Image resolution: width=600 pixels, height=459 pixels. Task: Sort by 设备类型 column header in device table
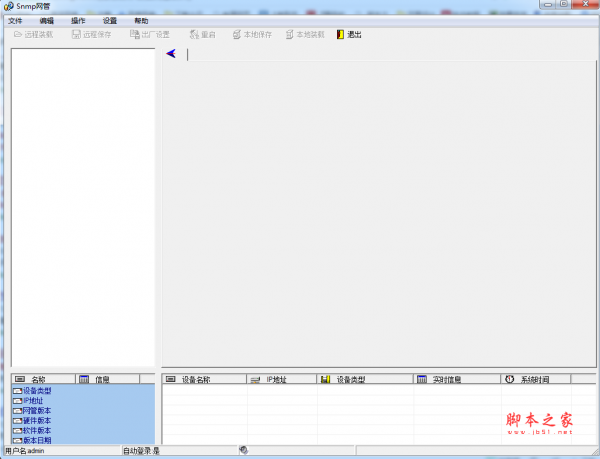(x=365, y=379)
